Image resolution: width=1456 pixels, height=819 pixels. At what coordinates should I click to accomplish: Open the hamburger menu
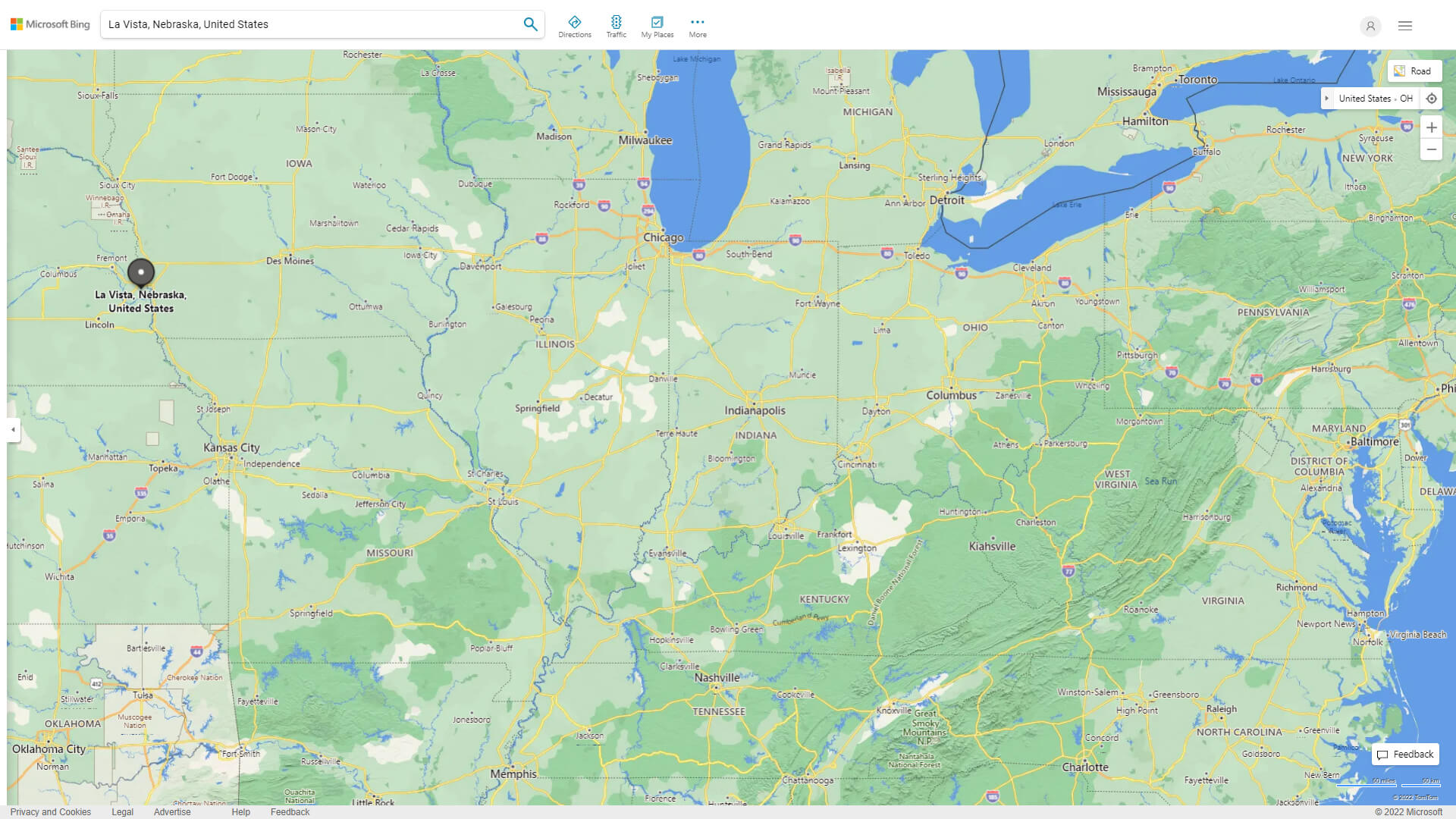tap(1405, 25)
